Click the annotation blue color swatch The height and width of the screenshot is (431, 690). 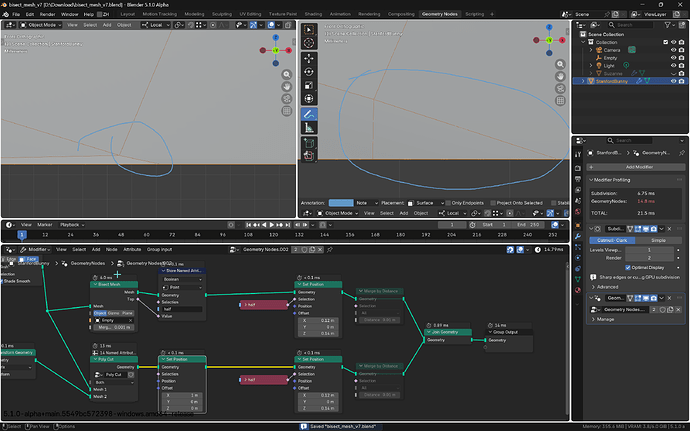[x=341, y=203]
